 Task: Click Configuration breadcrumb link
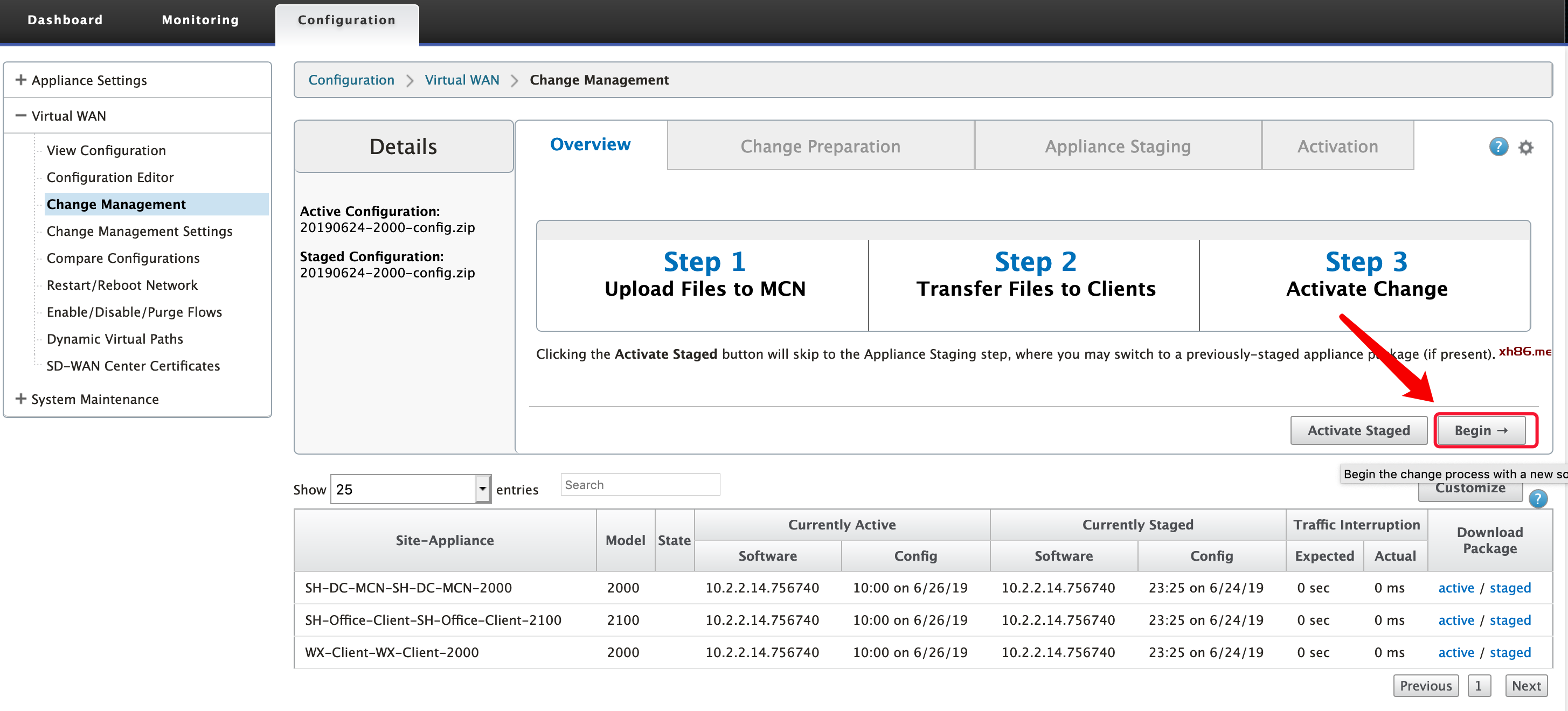click(351, 80)
